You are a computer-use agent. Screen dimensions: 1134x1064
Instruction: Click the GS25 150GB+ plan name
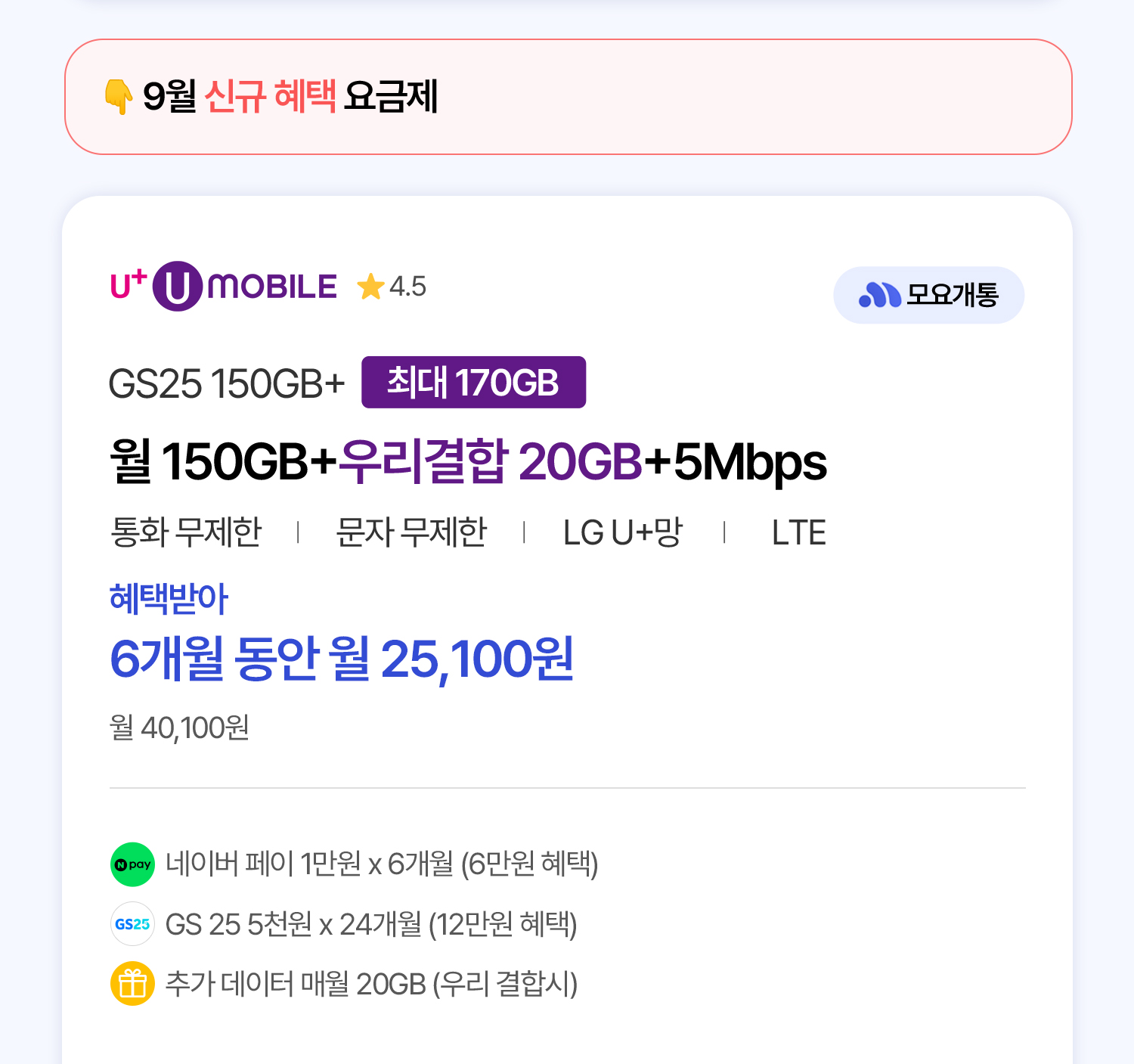coord(226,383)
